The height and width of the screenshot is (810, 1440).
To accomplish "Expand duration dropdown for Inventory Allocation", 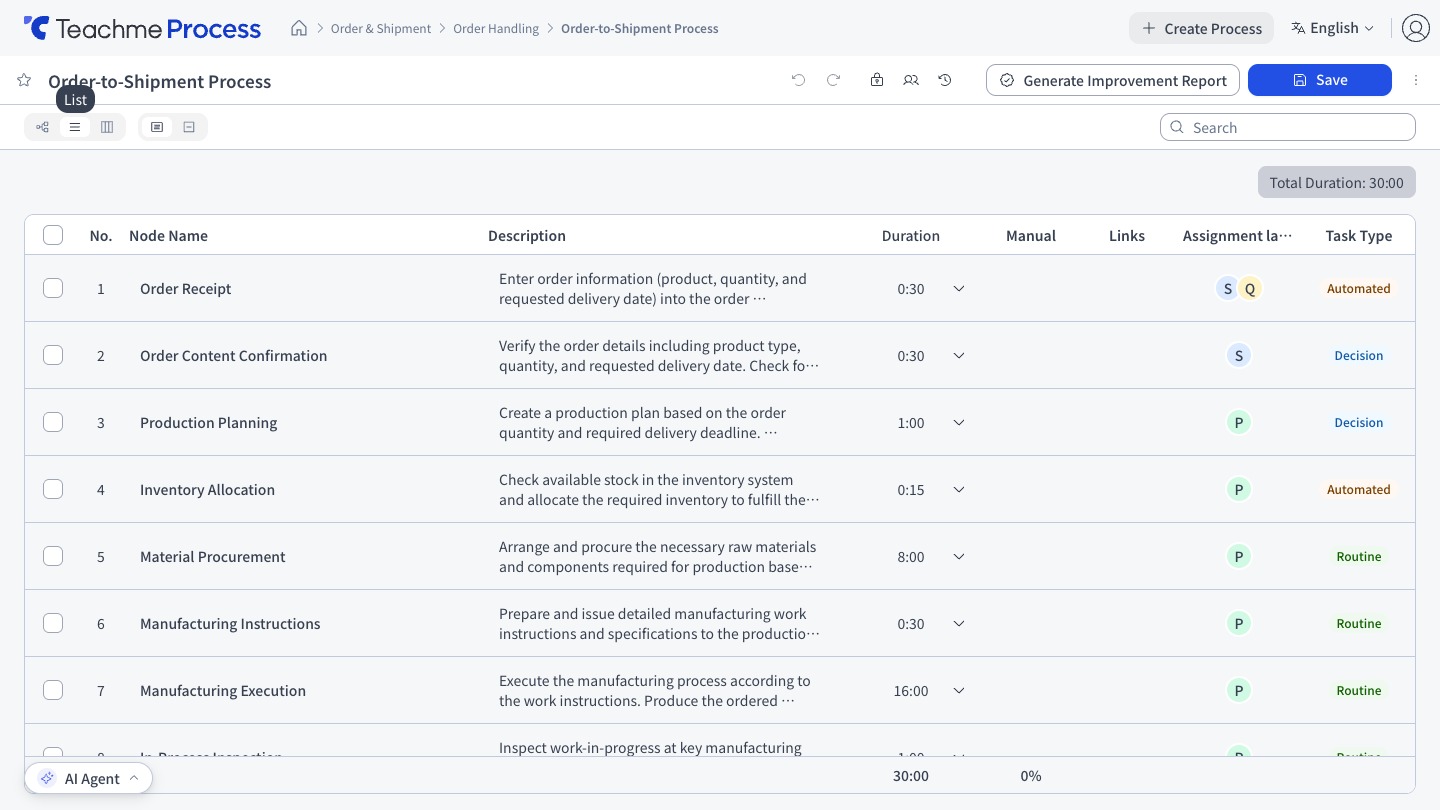I will pyautogui.click(x=959, y=490).
